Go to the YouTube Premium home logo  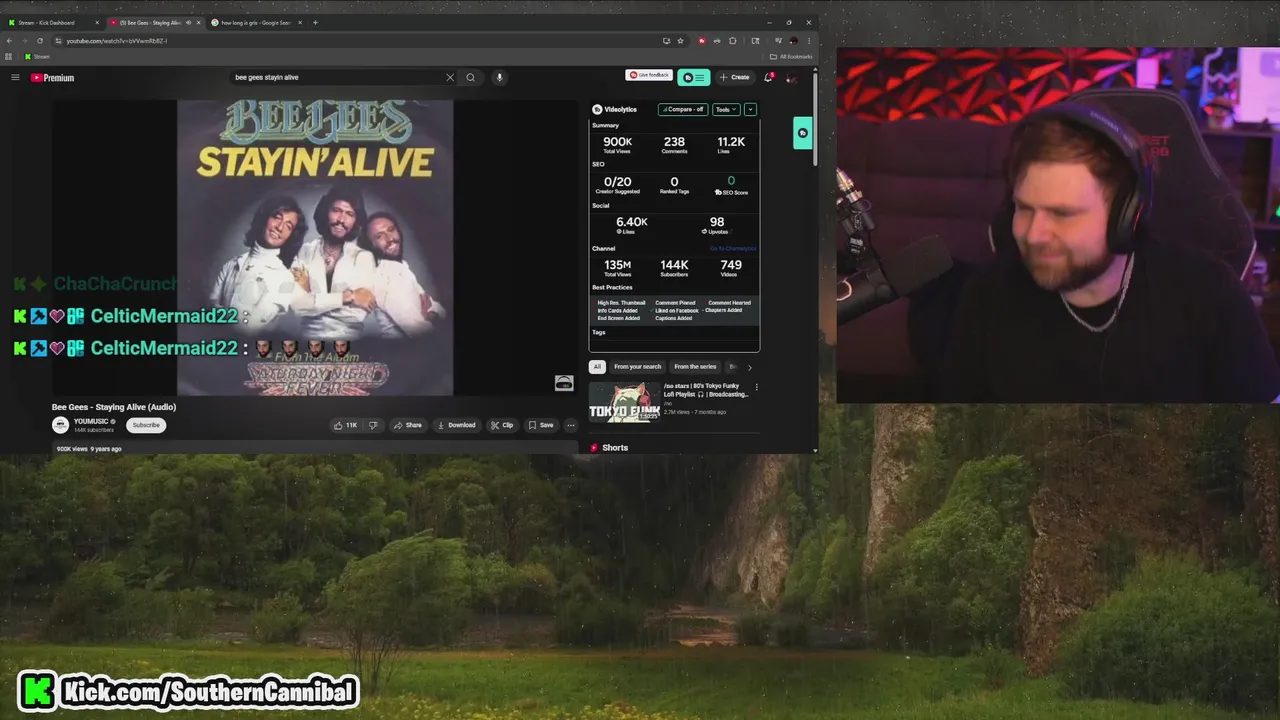tap(52, 77)
